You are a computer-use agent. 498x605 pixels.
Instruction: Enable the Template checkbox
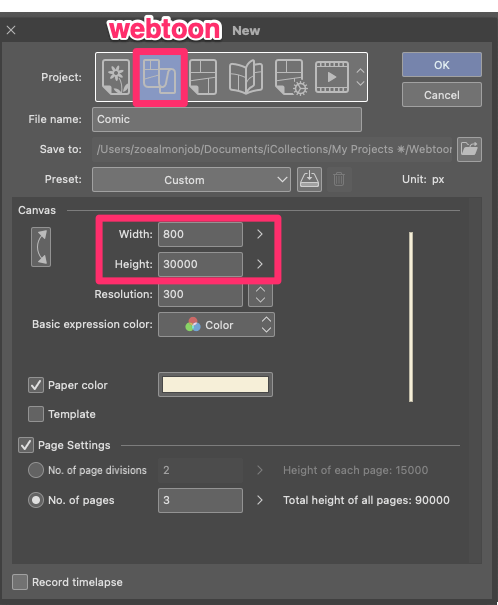coord(36,414)
